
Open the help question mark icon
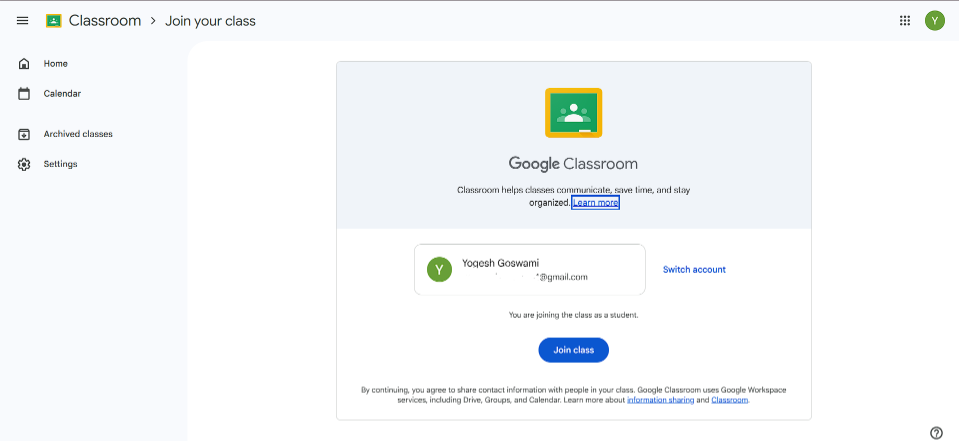pos(936,433)
